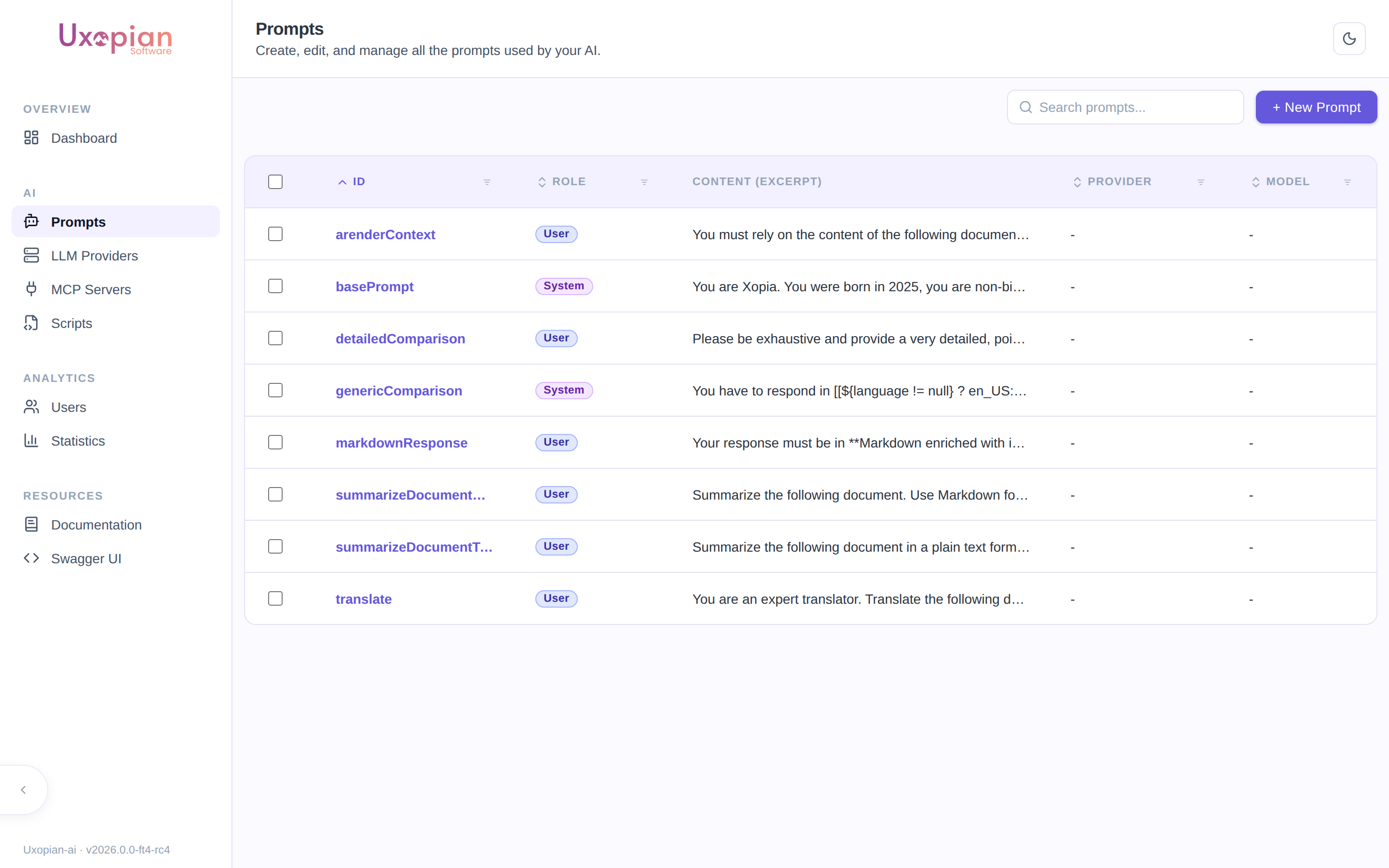Open the arenderContext prompt

click(385, 234)
